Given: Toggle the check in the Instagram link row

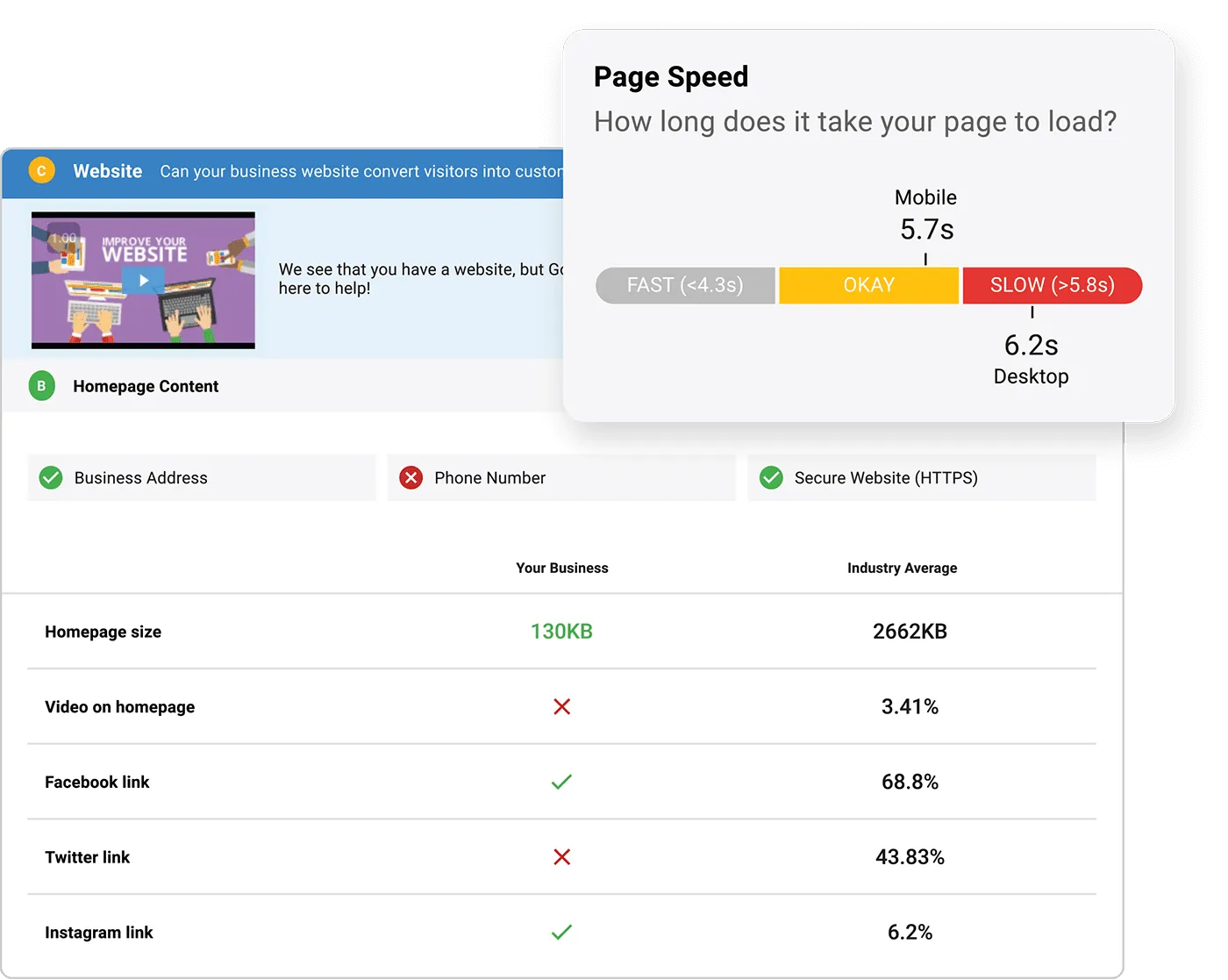Looking at the screenshot, I should [561, 933].
